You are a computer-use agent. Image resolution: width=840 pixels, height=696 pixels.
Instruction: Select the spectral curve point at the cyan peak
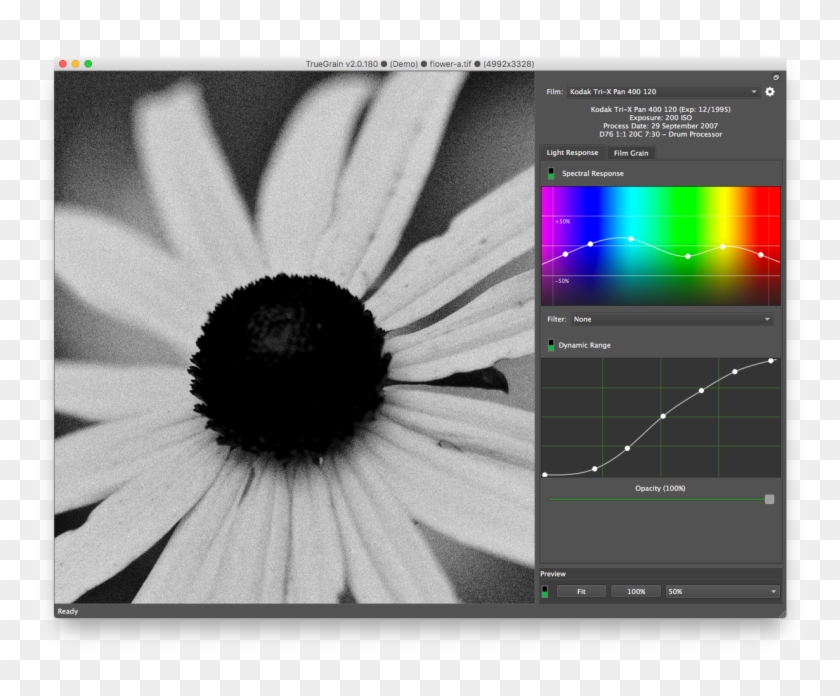click(630, 239)
